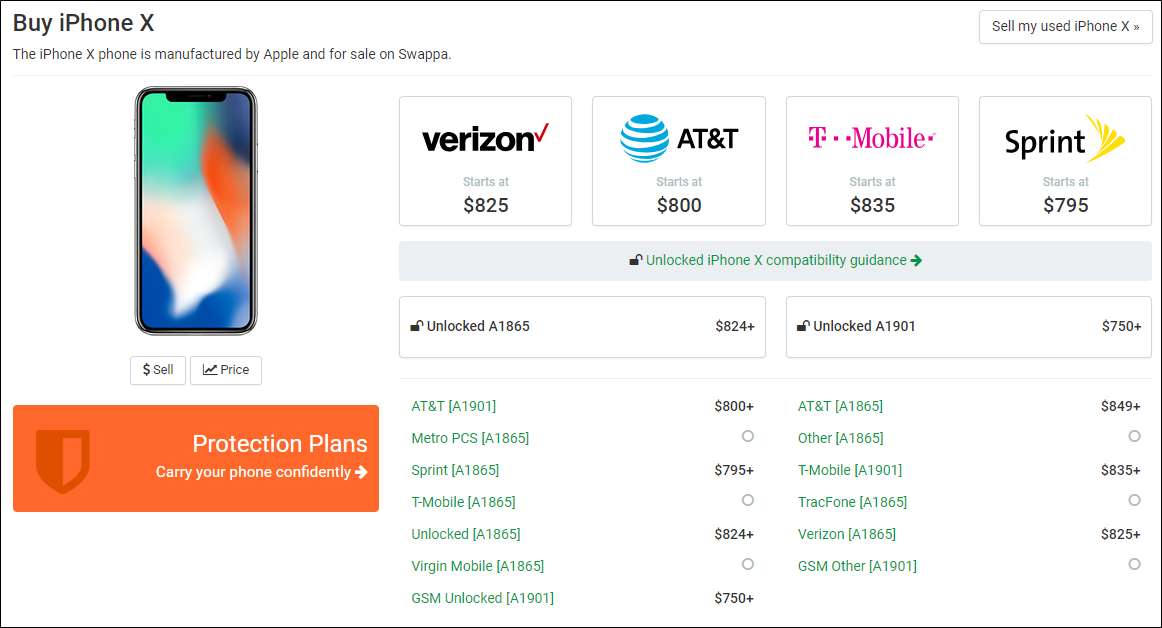Click the T-Mobile carrier logo
This screenshot has height=628, width=1162.
point(871,138)
